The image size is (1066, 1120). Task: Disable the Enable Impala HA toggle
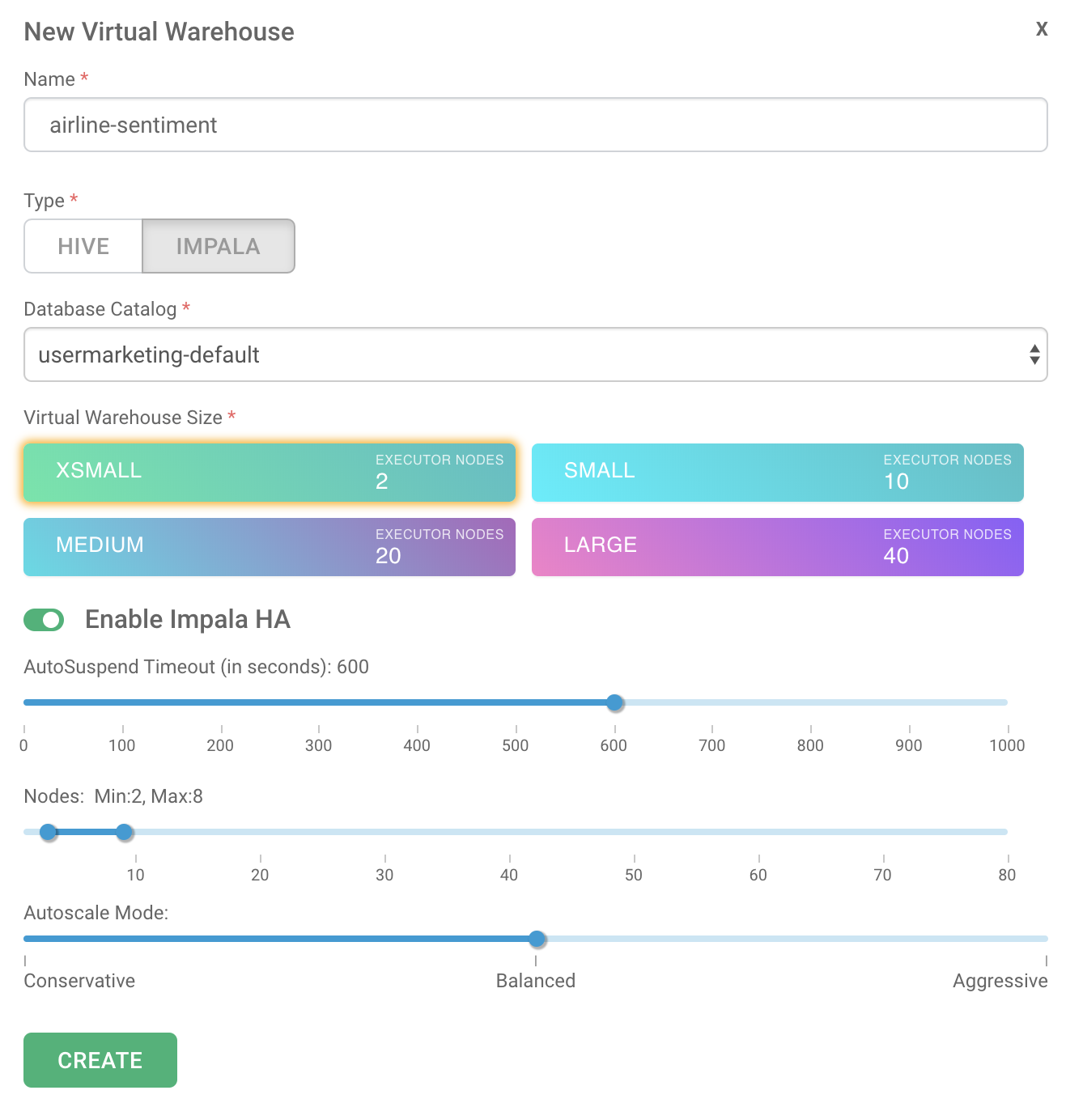[x=44, y=619]
